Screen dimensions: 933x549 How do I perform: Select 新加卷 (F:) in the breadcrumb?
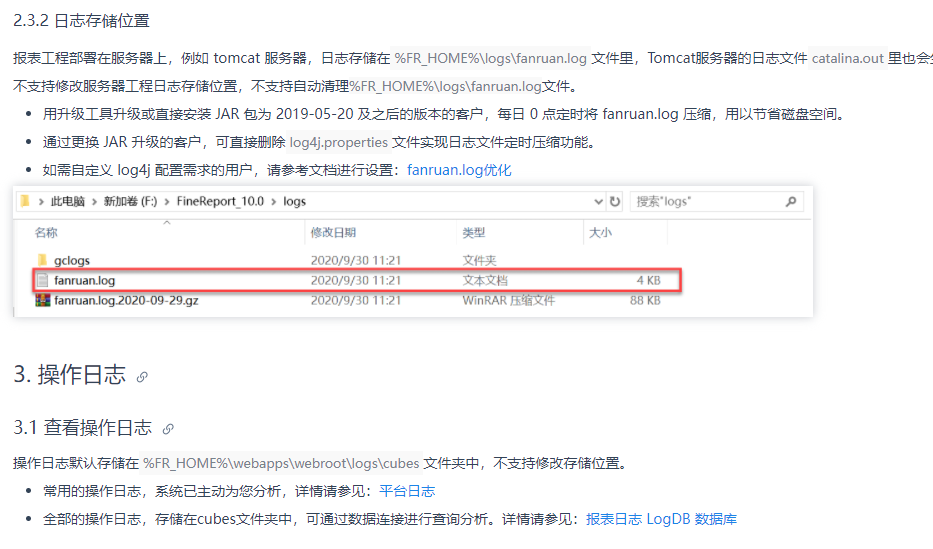coord(130,202)
